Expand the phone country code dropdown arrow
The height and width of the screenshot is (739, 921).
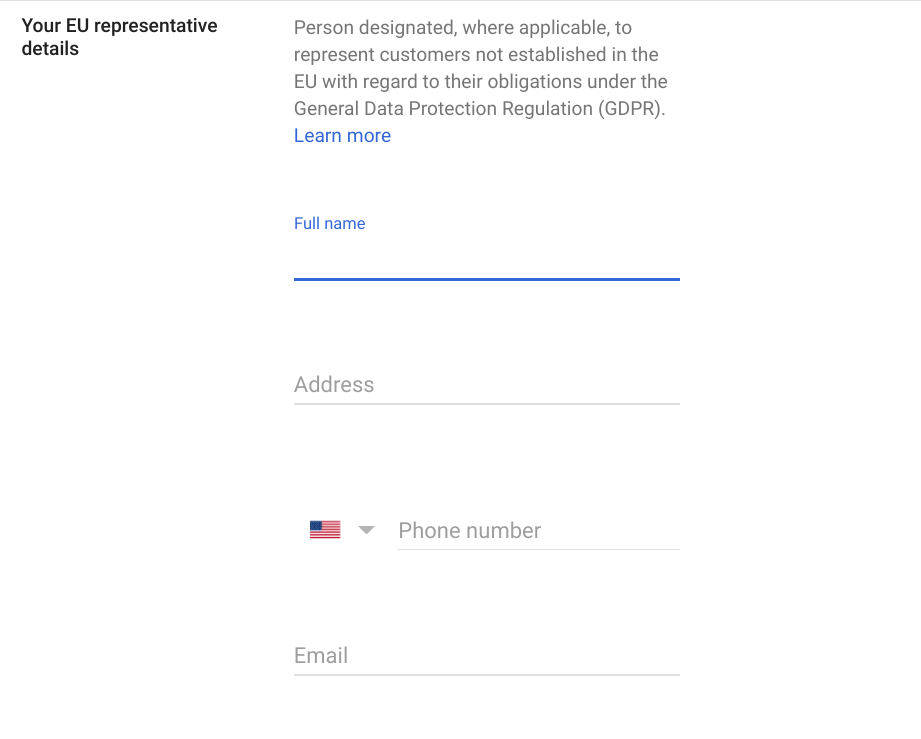click(366, 530)
